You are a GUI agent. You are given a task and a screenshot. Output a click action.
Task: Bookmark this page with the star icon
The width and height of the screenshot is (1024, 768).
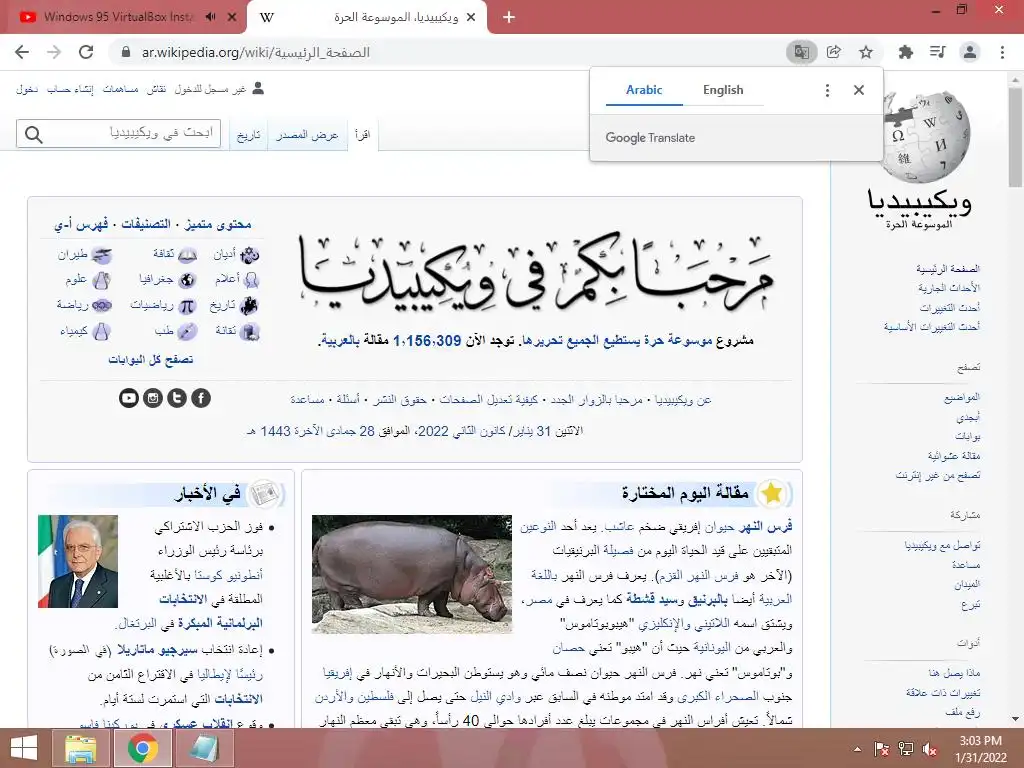pos(866,52)
